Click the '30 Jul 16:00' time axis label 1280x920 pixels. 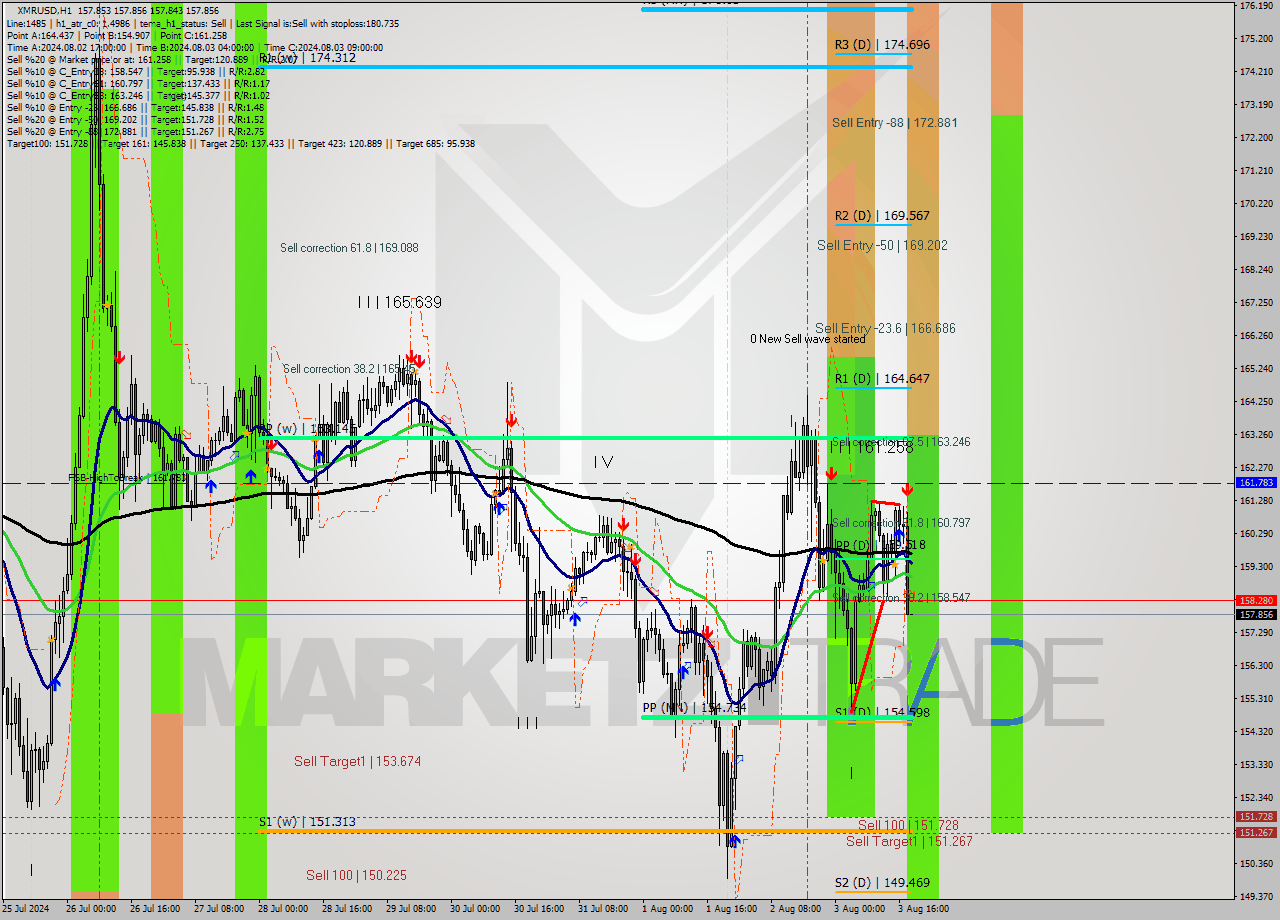pos(538,910)
